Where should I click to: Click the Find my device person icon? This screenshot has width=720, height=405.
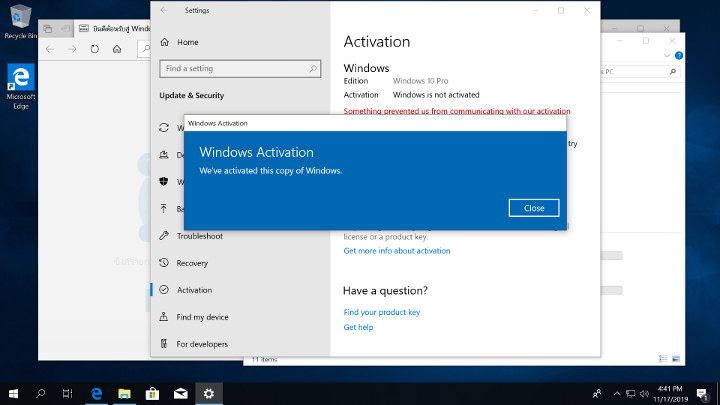pos(164,316)
